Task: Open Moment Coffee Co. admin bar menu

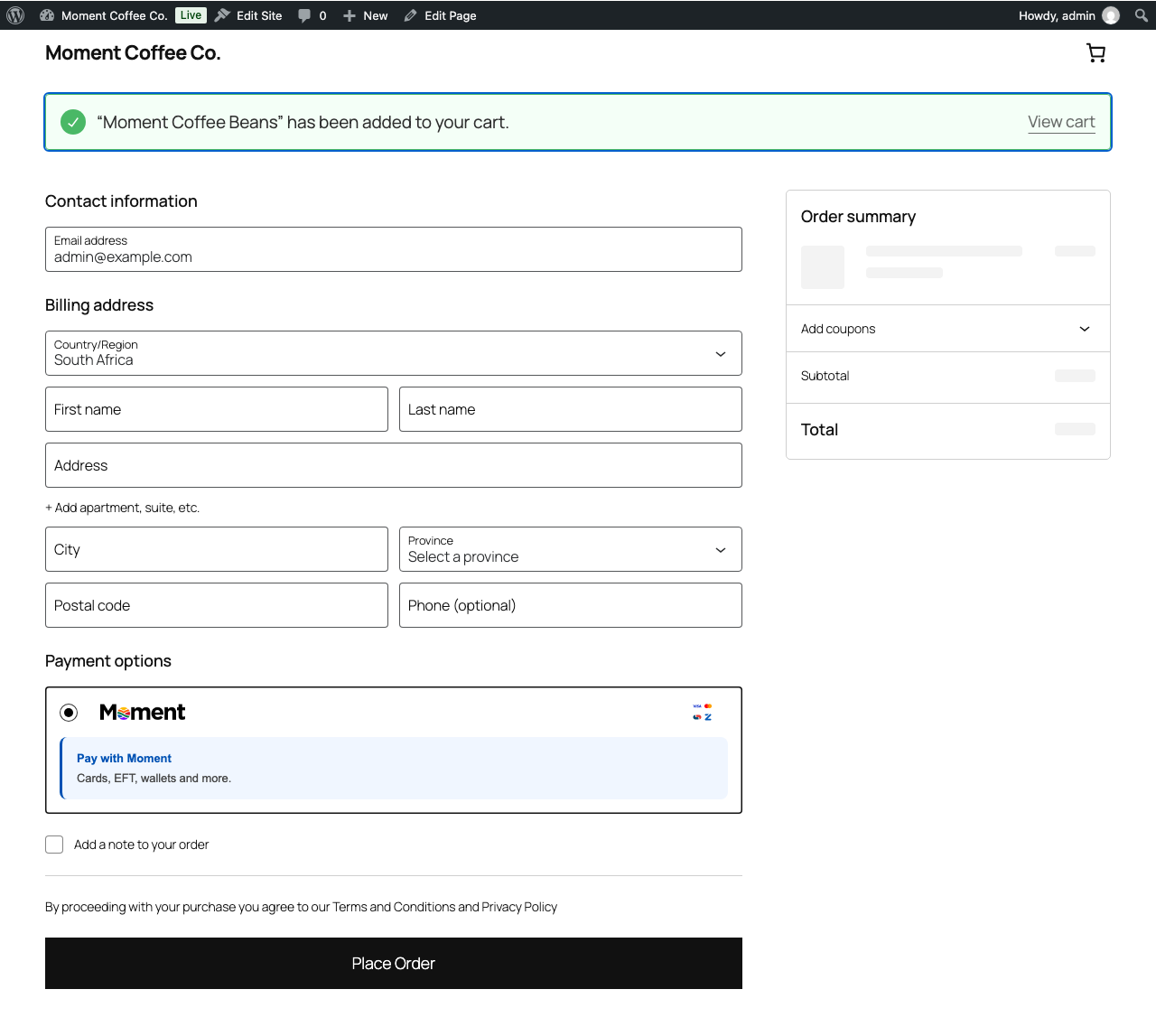Action: click(104, 15)
